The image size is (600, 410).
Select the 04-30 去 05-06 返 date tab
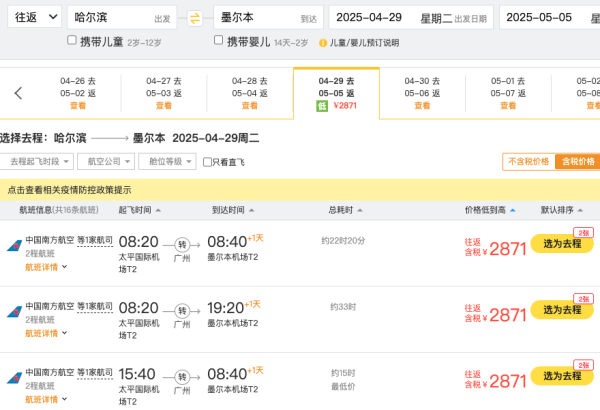[x=422, y=93]
